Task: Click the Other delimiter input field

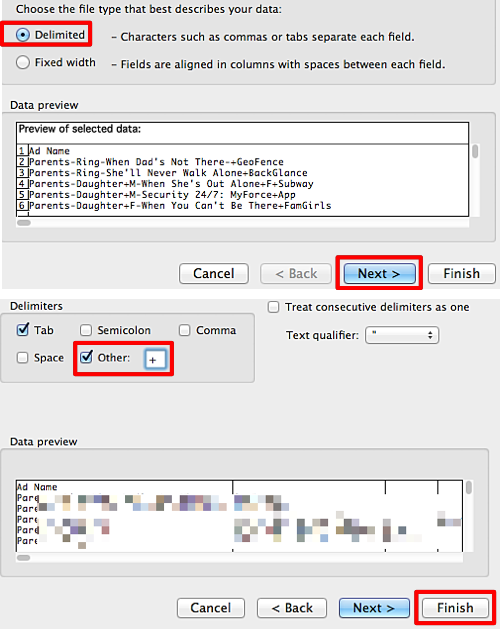Action: [x=155, y=359]
